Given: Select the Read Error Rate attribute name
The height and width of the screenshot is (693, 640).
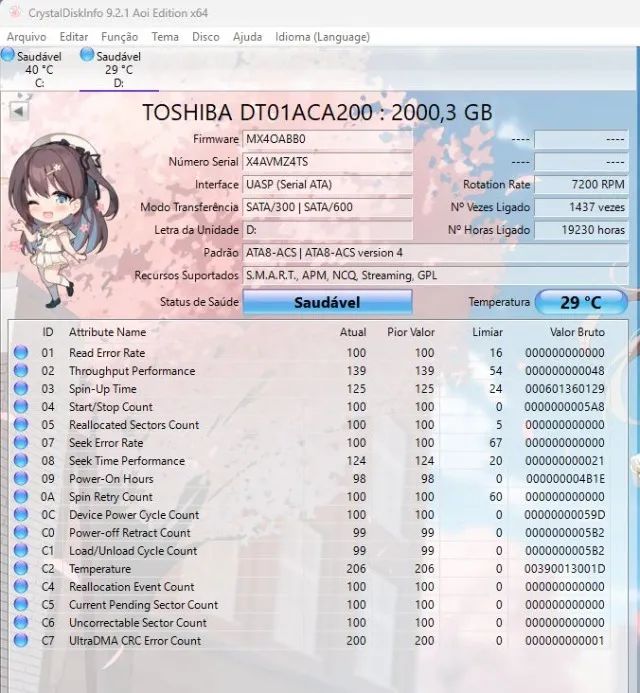Looking at the screenshot, I should point(107,353).
